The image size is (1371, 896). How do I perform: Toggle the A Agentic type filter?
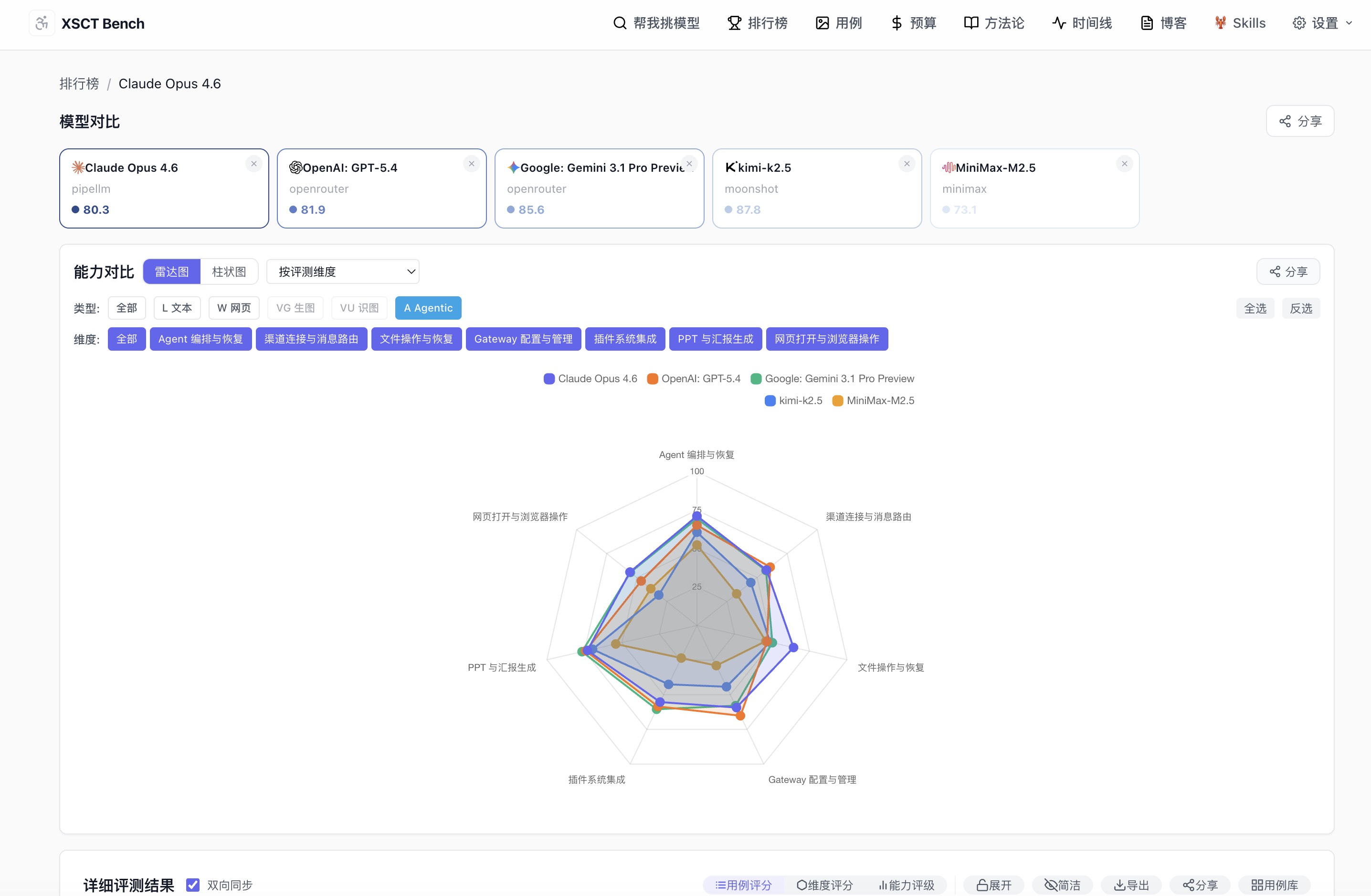[x=428, y=308]
